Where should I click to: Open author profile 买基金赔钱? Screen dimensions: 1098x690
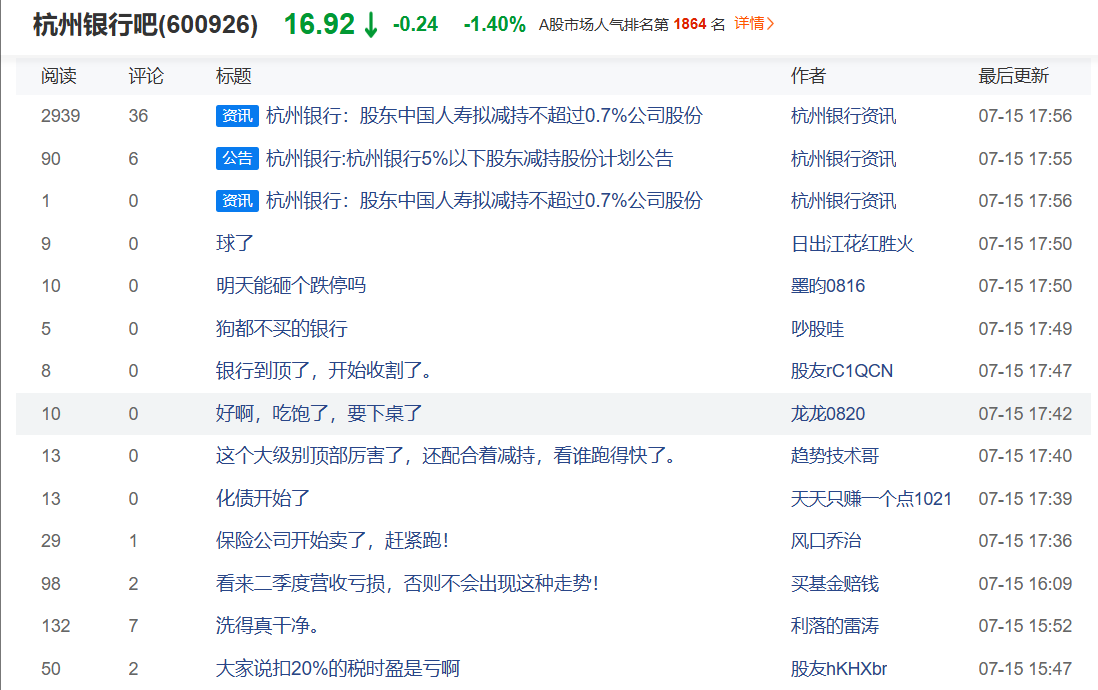[835, 584]
